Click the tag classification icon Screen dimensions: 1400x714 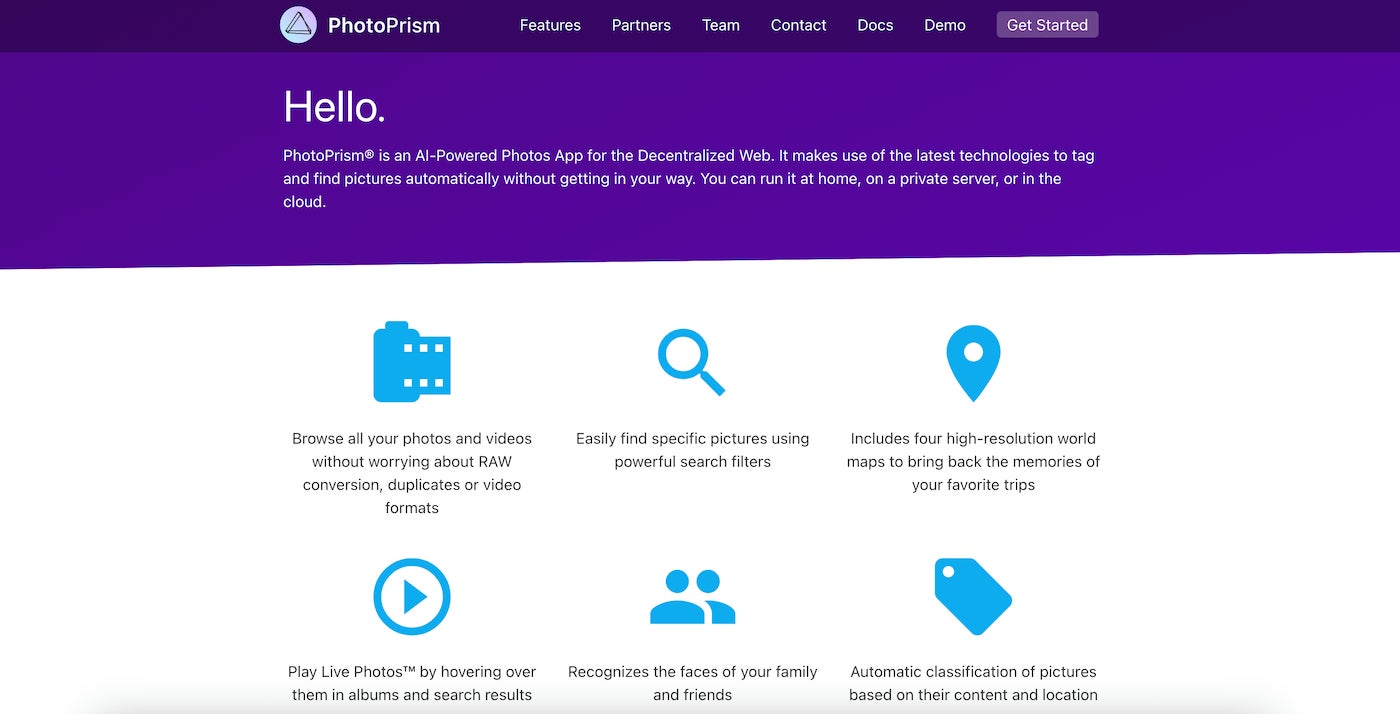coord(973,596)
